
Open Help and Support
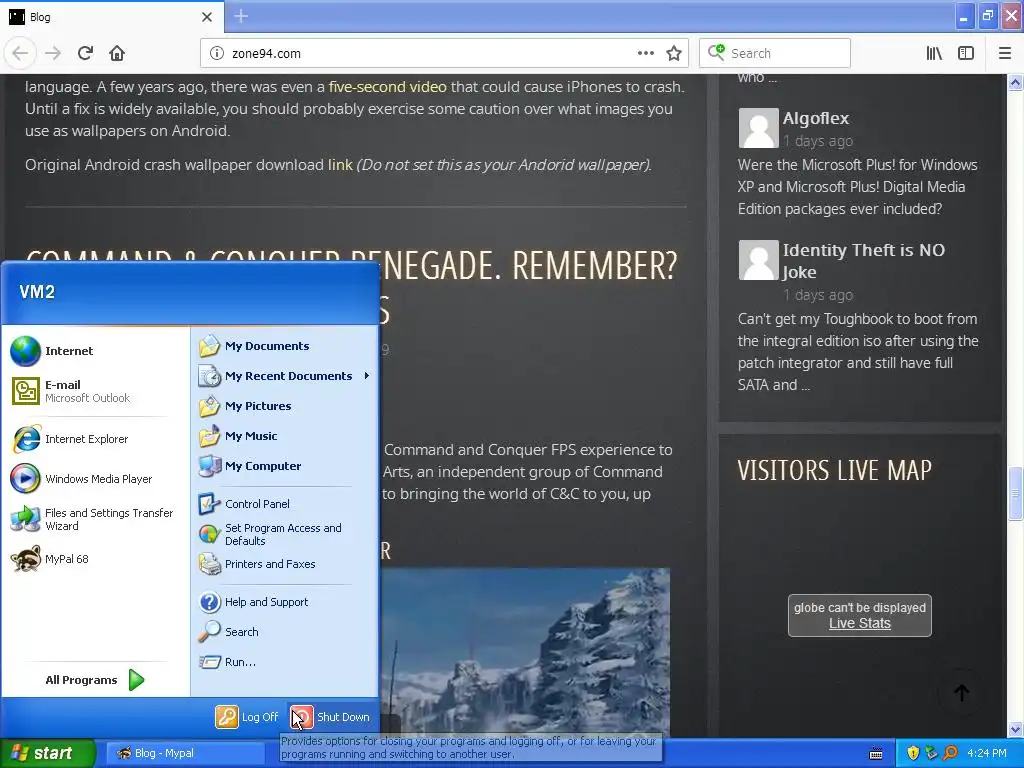pos(285,602)
